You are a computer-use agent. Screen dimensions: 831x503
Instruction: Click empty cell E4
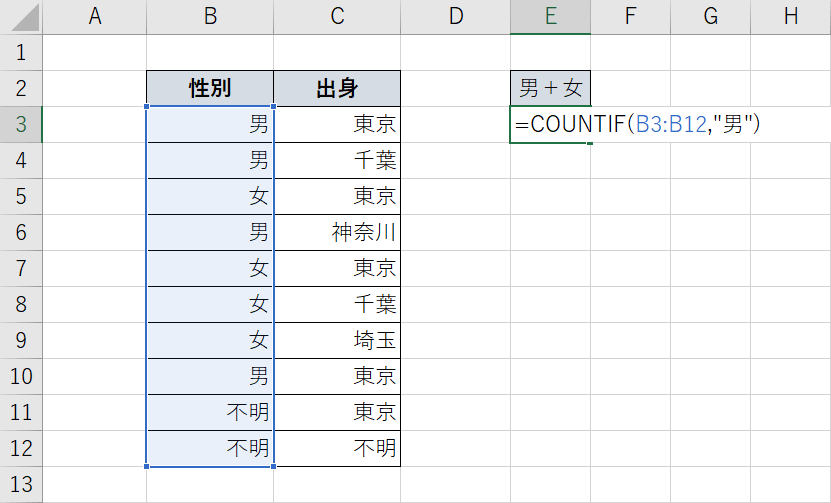coord(551,161)
